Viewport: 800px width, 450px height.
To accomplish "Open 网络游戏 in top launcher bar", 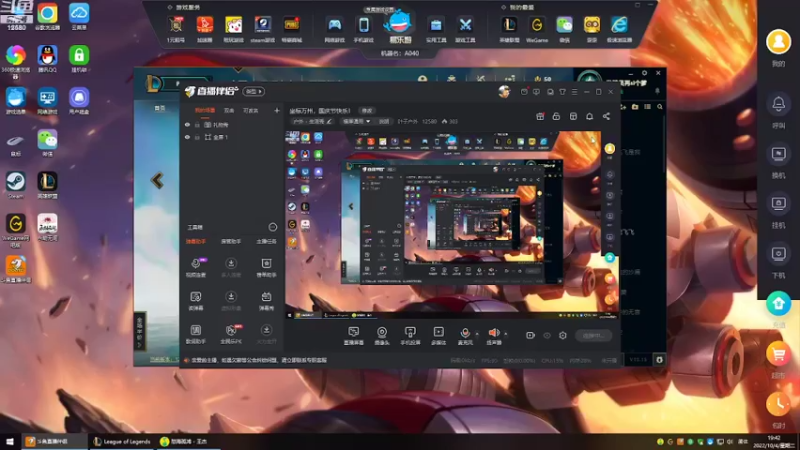I will click(335, 28).
